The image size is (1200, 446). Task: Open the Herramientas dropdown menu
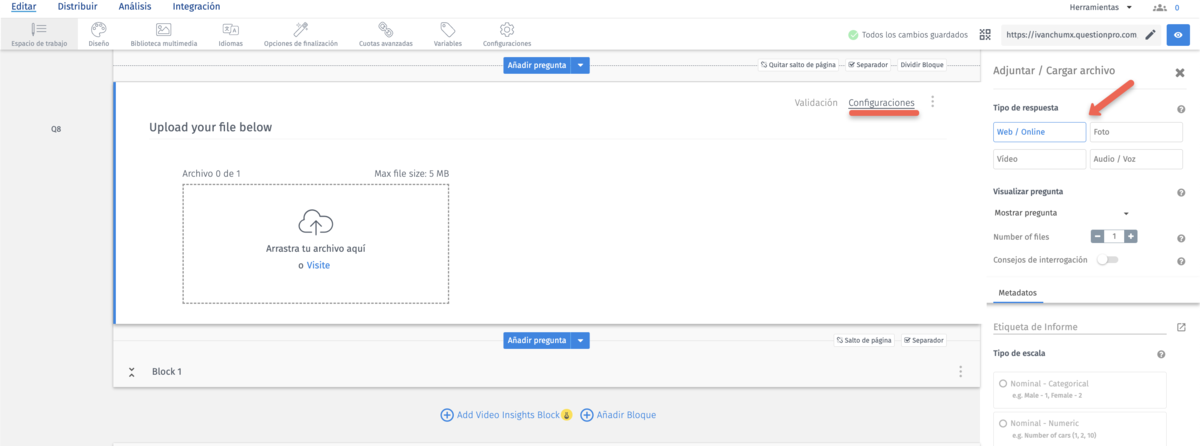[x=1103, y=7]
